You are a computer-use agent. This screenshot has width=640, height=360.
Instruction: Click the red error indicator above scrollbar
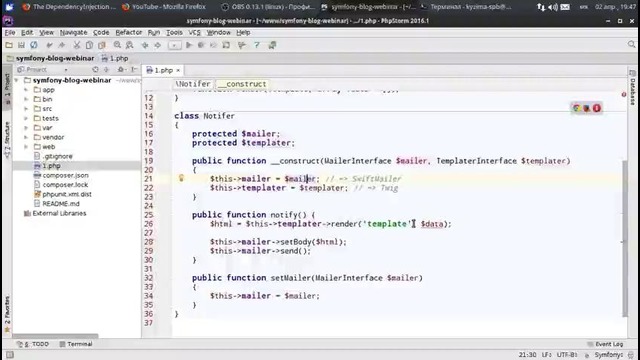[624, 95]
